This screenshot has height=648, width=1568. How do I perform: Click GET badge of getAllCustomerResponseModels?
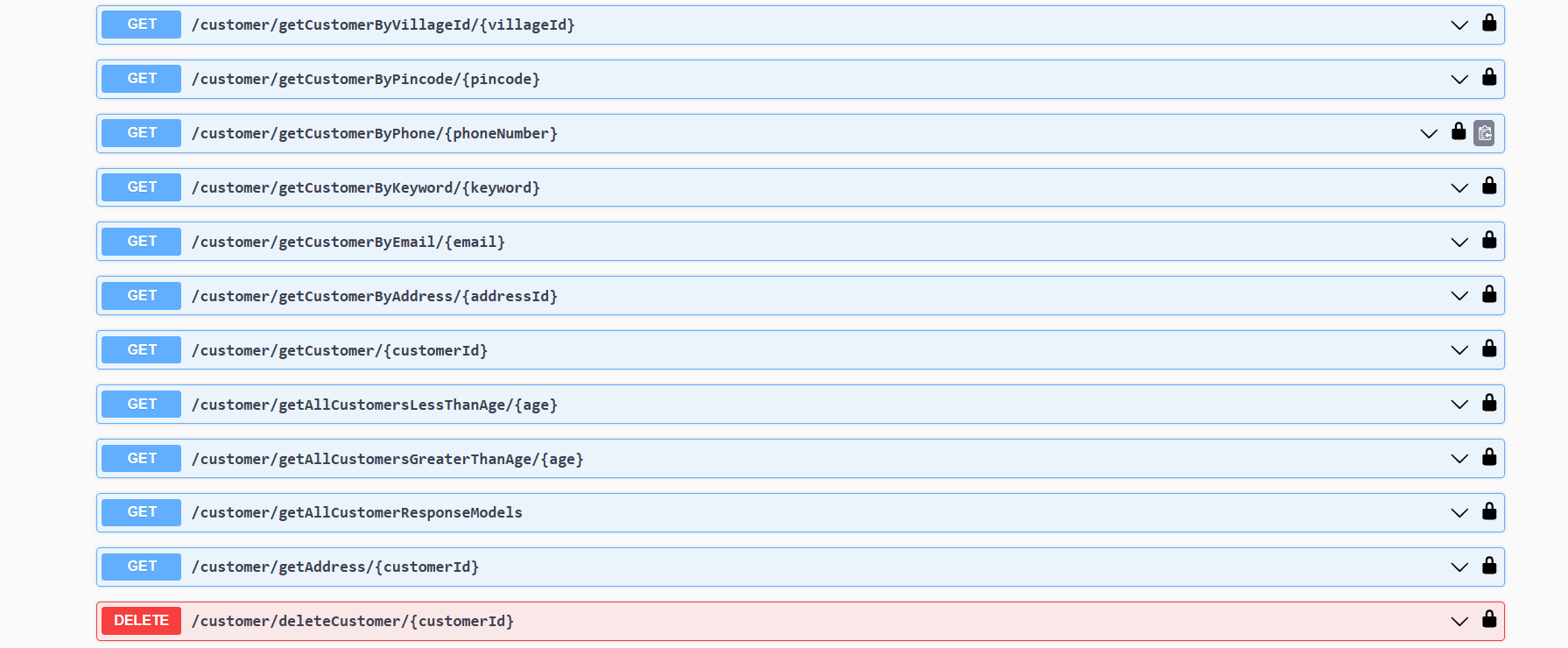coord(141,512)
